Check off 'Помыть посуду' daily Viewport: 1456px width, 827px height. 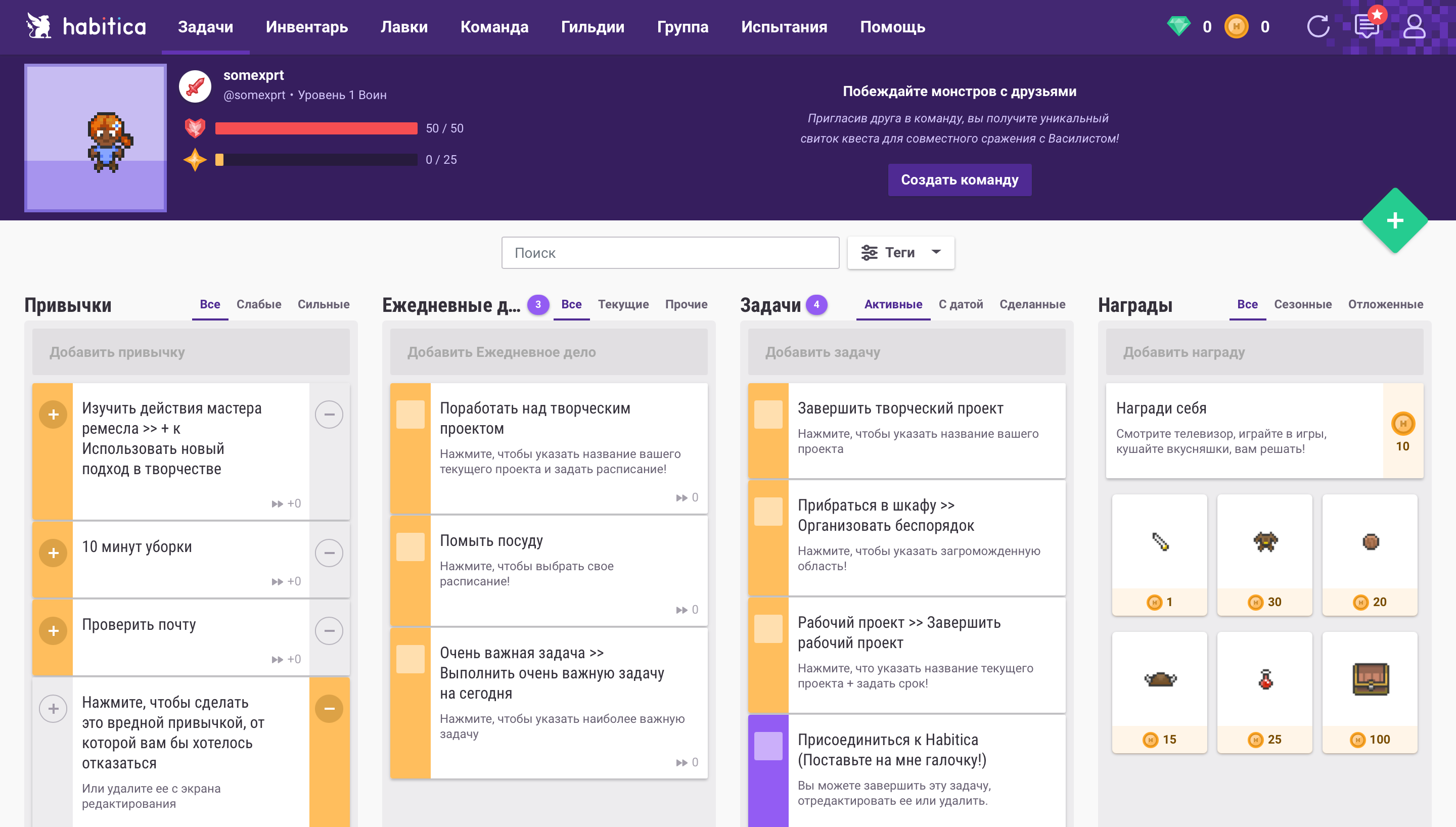point(411,547)
